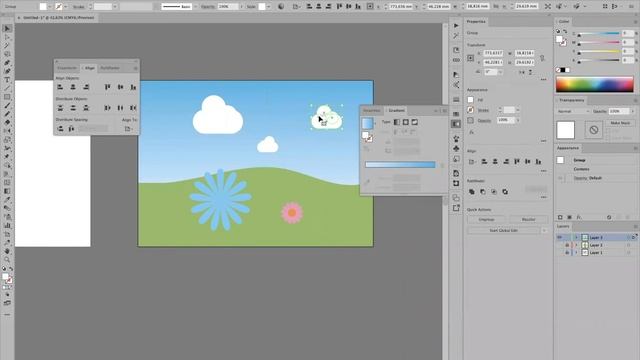
Task: Click the Make Mask button
Action: (x=620, y=123)
